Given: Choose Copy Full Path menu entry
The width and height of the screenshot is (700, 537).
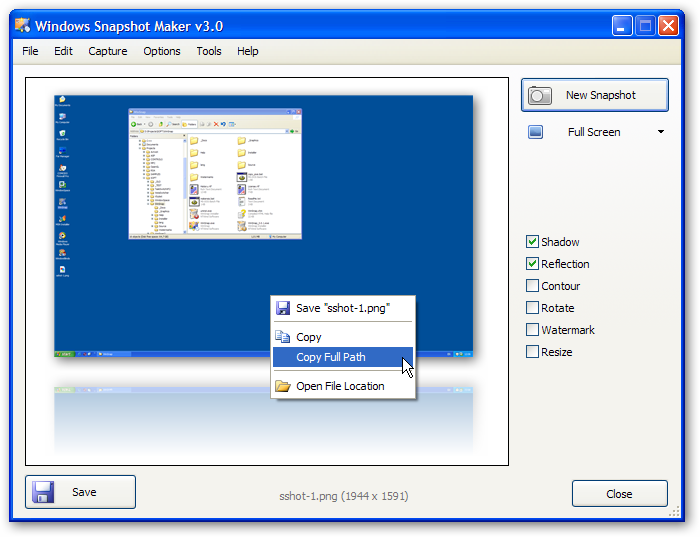Looking at the screenshot, I should click(x=343, y=357).
